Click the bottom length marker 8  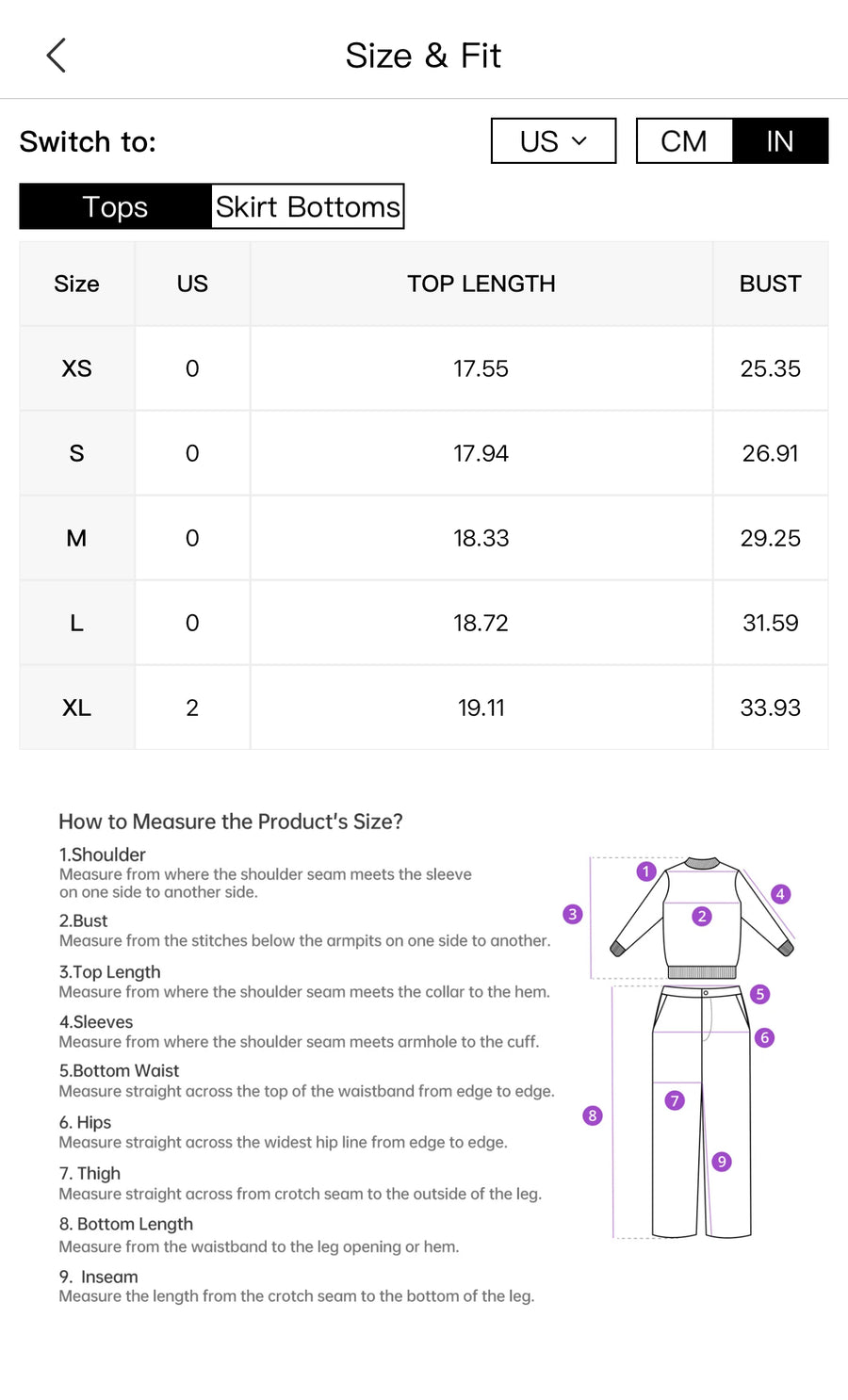pos(593,1115)
